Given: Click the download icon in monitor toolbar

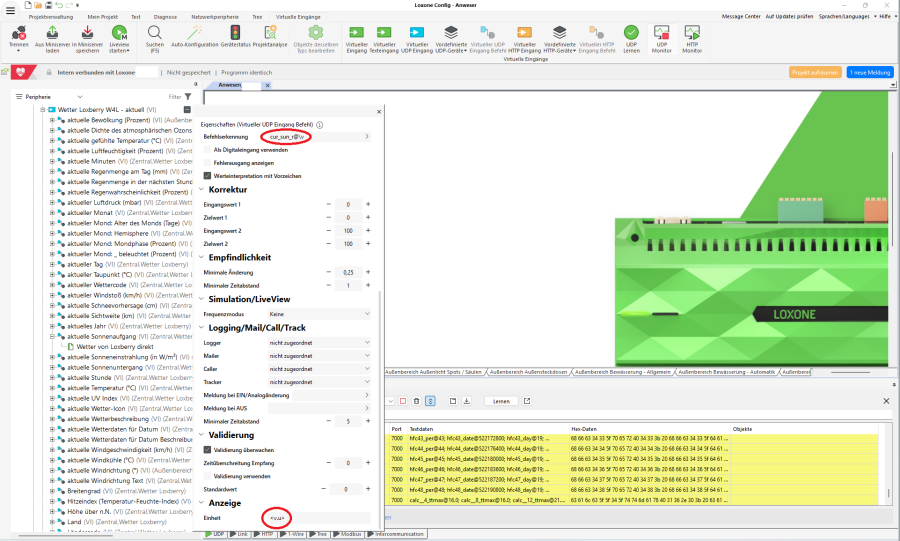Looking at the screenshot, I should [x=467, y=401].
